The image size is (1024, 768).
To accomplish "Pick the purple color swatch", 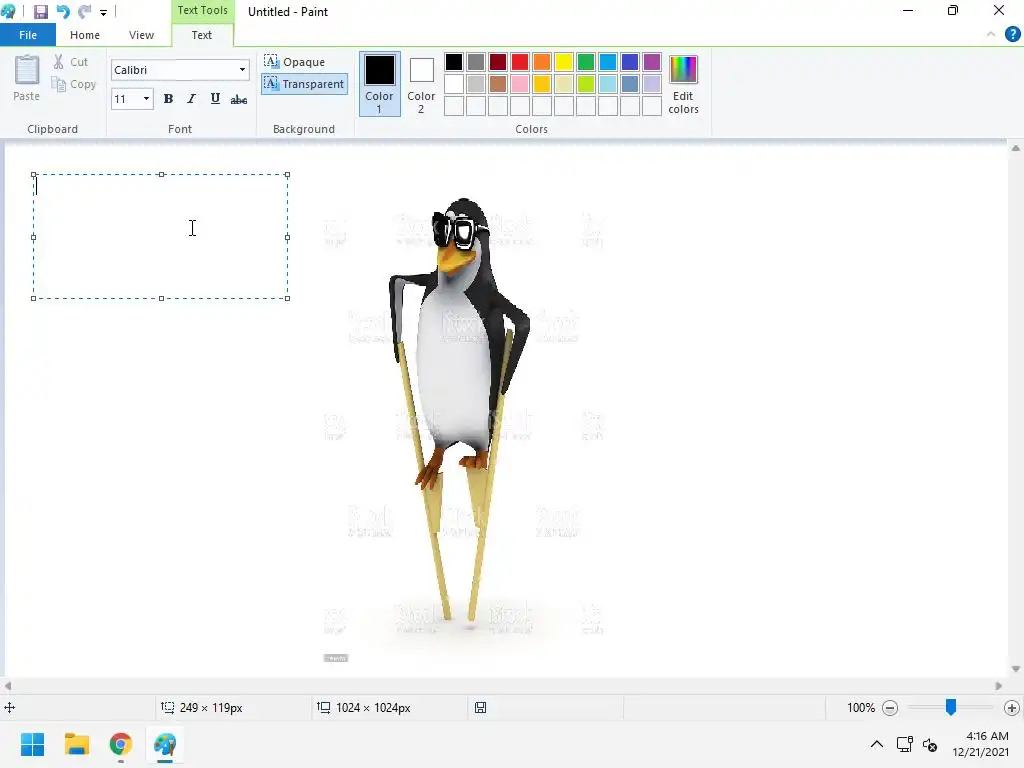I will point(652,62).
